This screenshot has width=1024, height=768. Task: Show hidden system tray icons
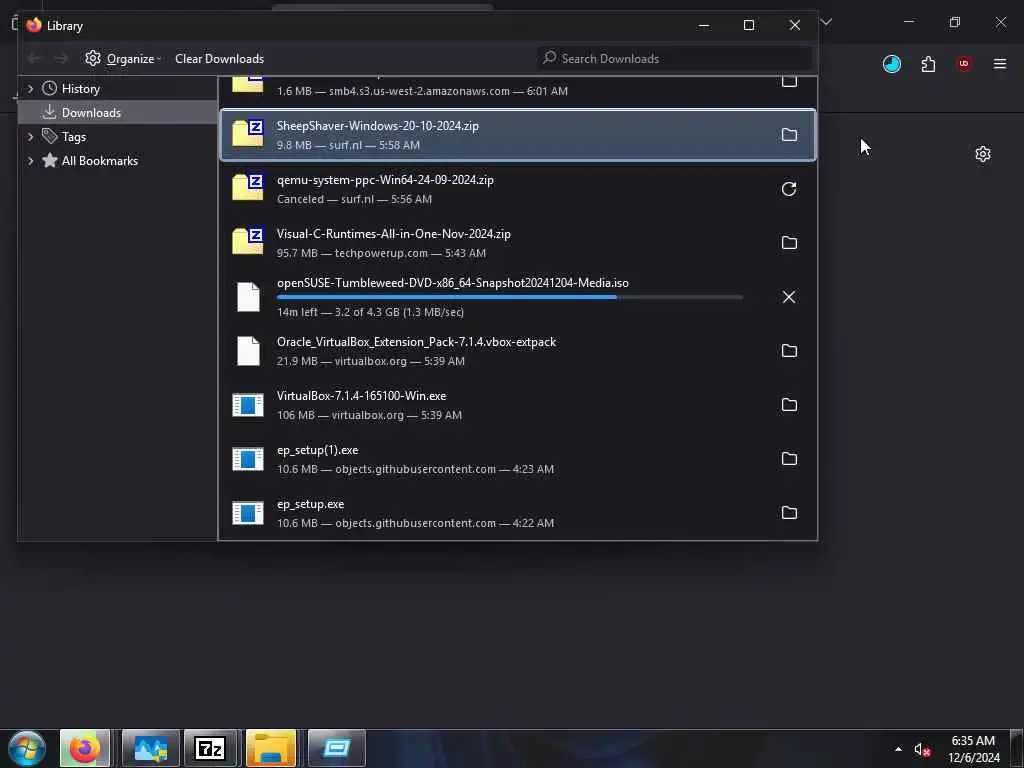click(899, 749)
